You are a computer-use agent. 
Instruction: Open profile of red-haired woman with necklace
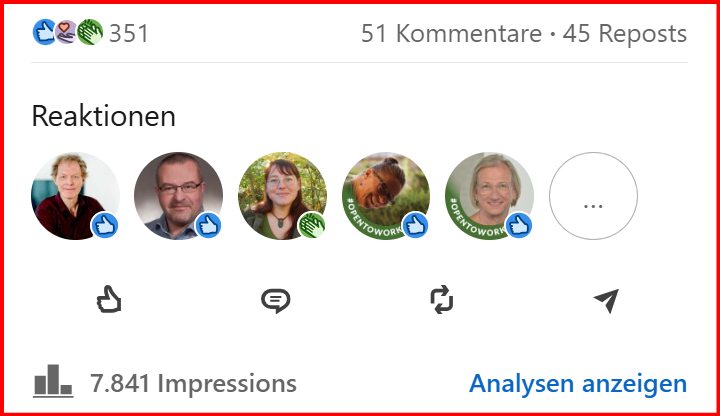(282, 196)
